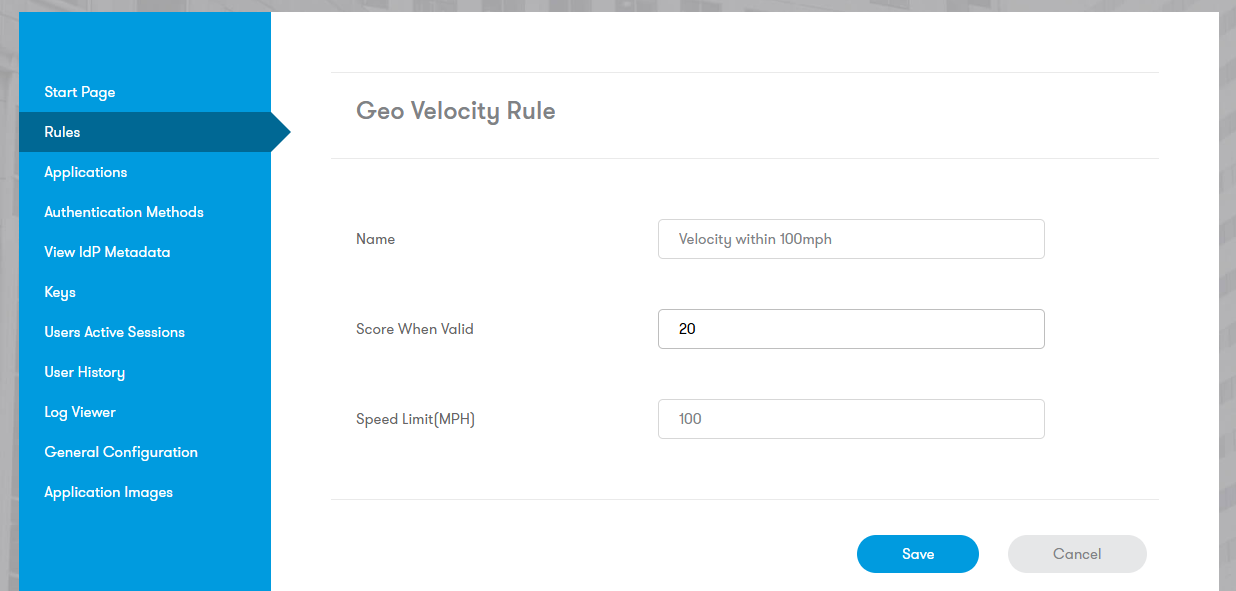Navigate to Applications
1236x591 pixels.
86,171
